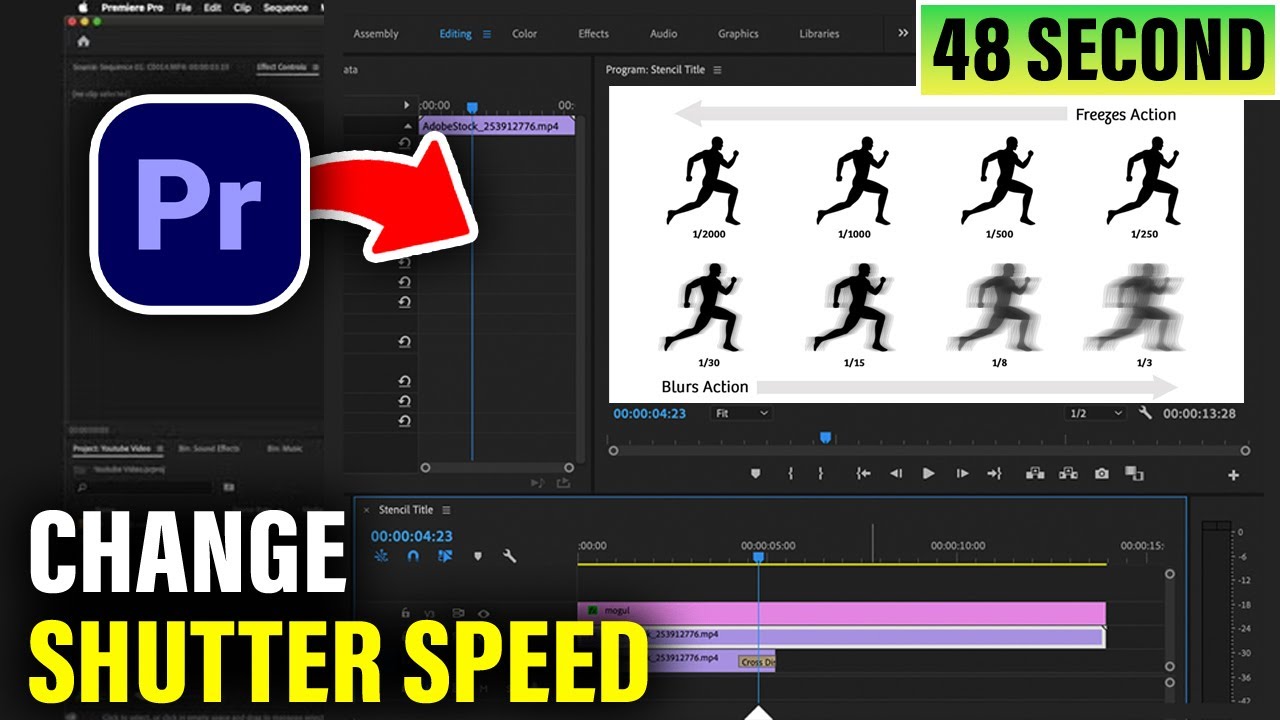The width and height of the screenshot is (1280, 720).
Task: Toggle inserting sequences as nests
Action: [x=381, y=556]
